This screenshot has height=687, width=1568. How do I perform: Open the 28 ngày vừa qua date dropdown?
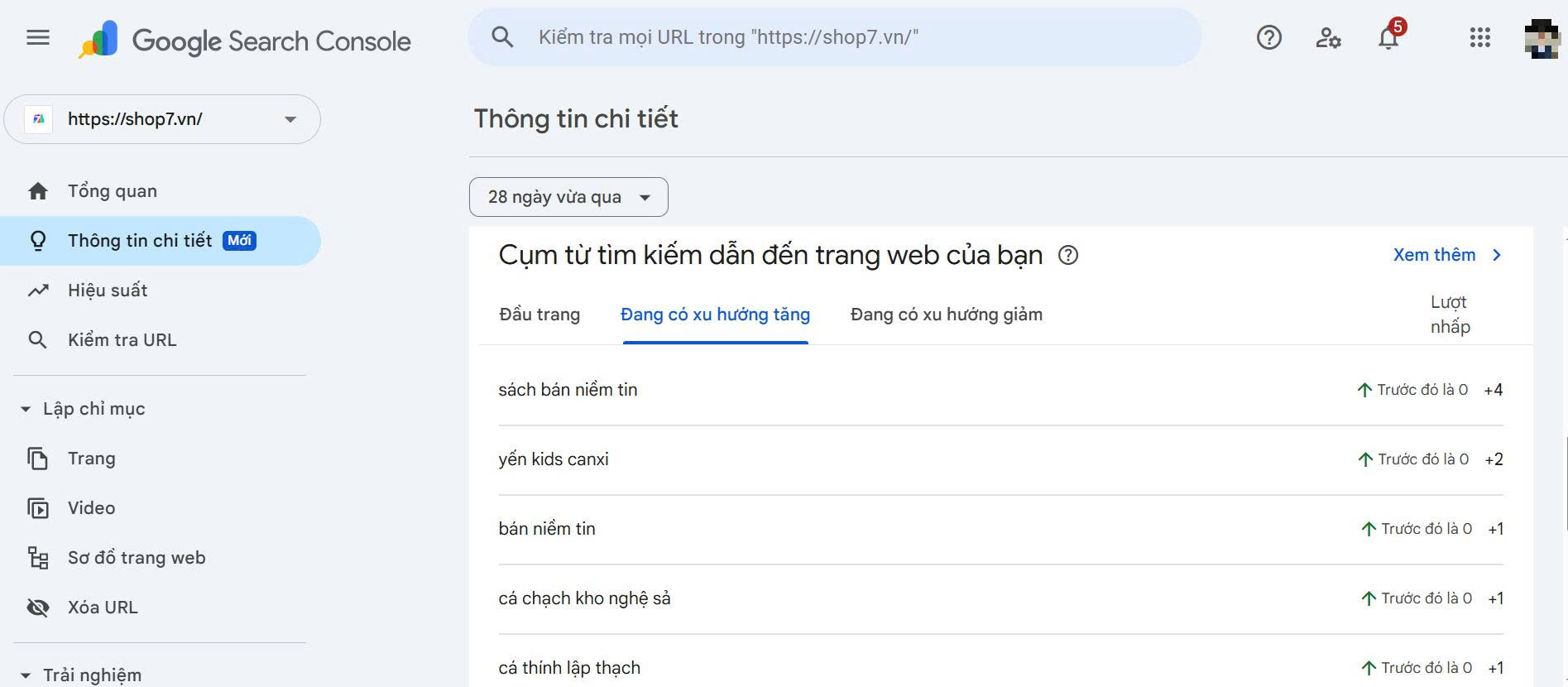pos(568,197)
